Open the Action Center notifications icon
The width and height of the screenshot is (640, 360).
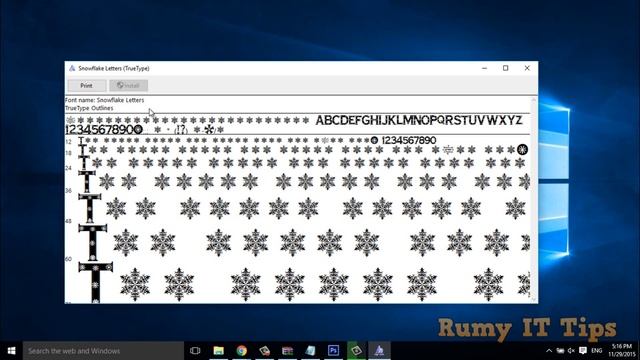pyautogui.click(x=583, y=351)
